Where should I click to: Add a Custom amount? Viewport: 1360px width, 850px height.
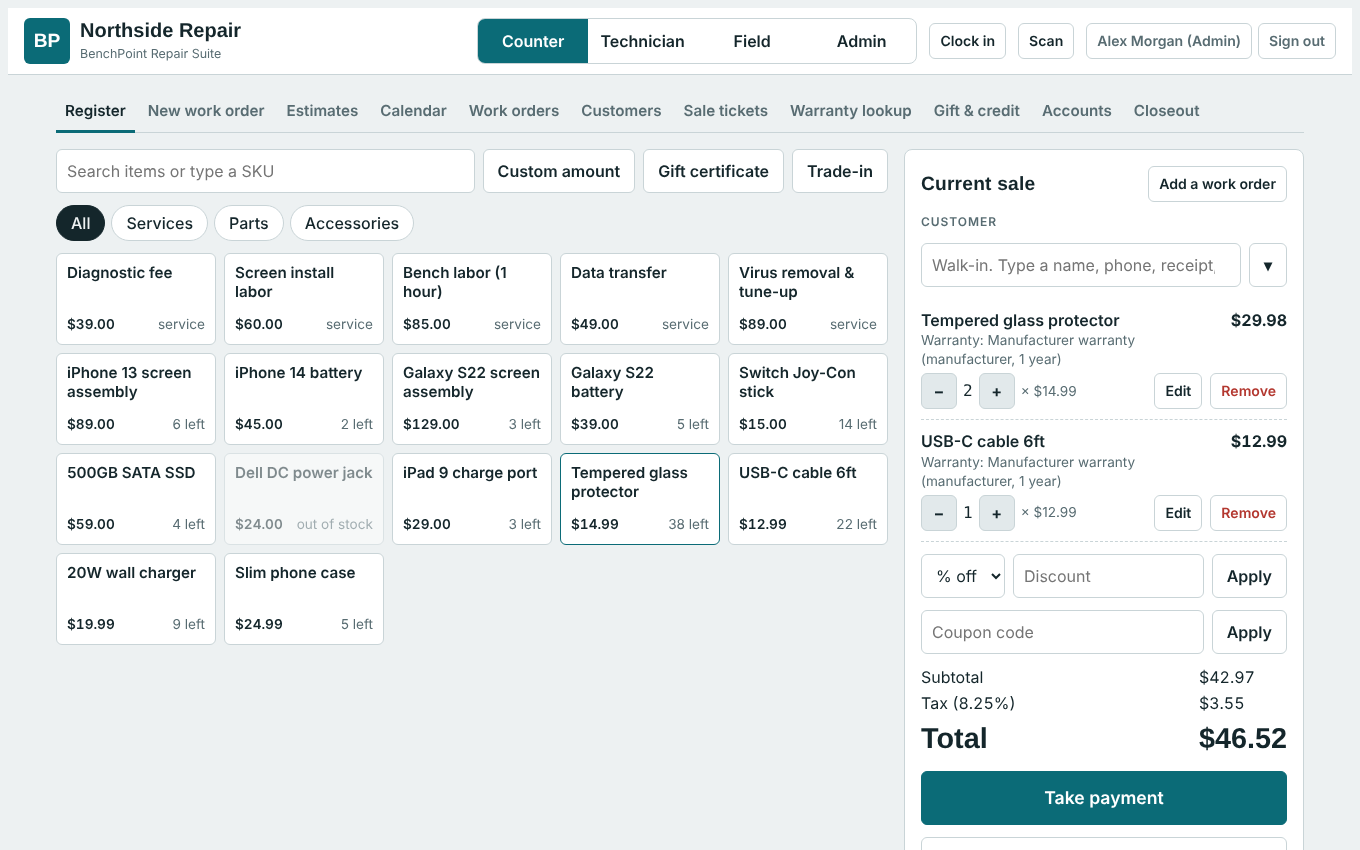[559, 171]
